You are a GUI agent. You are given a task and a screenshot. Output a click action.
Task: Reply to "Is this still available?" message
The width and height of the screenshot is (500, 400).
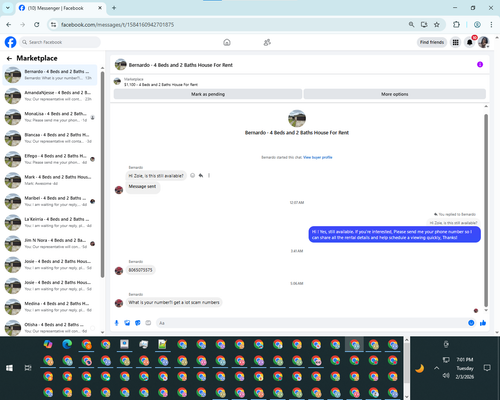pos(201,175)
